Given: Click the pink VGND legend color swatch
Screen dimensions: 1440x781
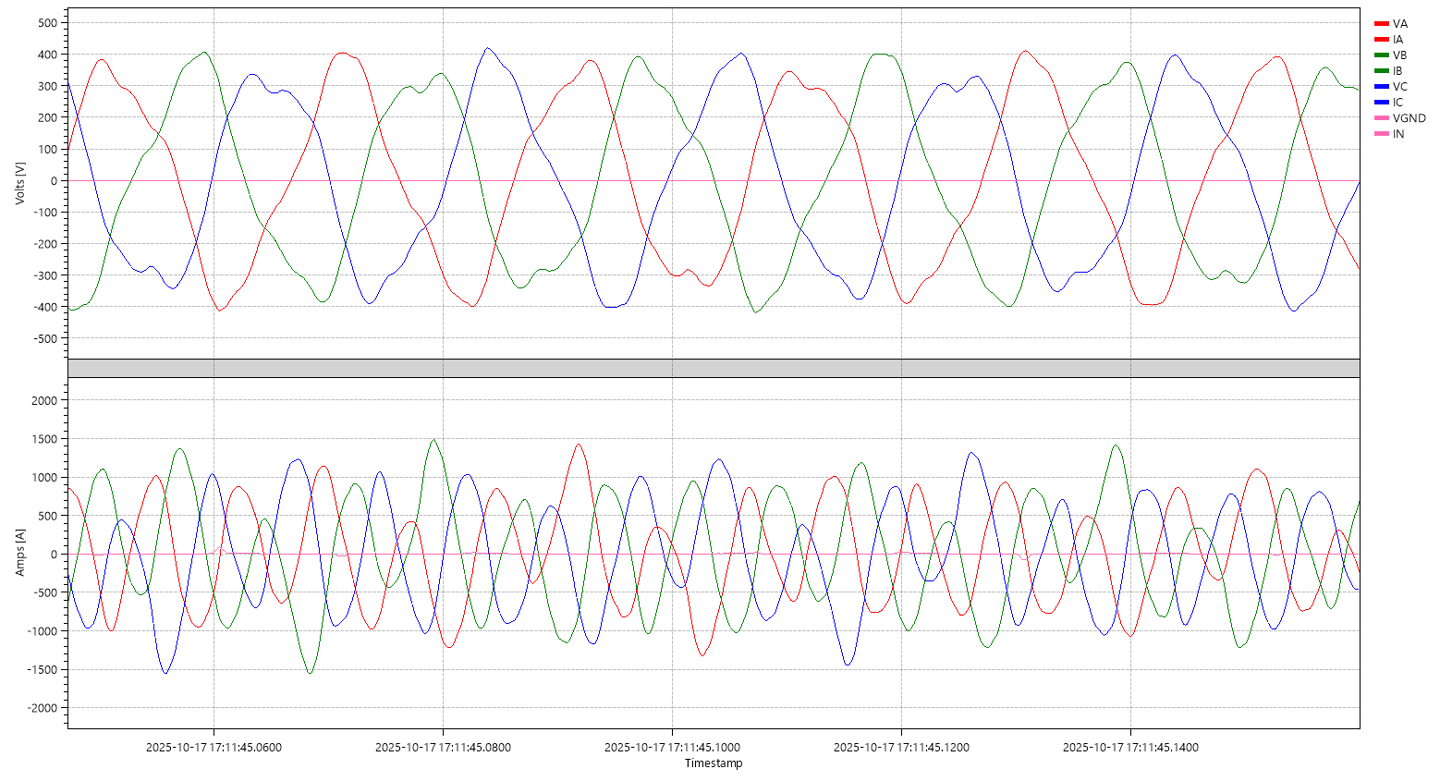Looking at the screenshot, I should click(1381, 118).
